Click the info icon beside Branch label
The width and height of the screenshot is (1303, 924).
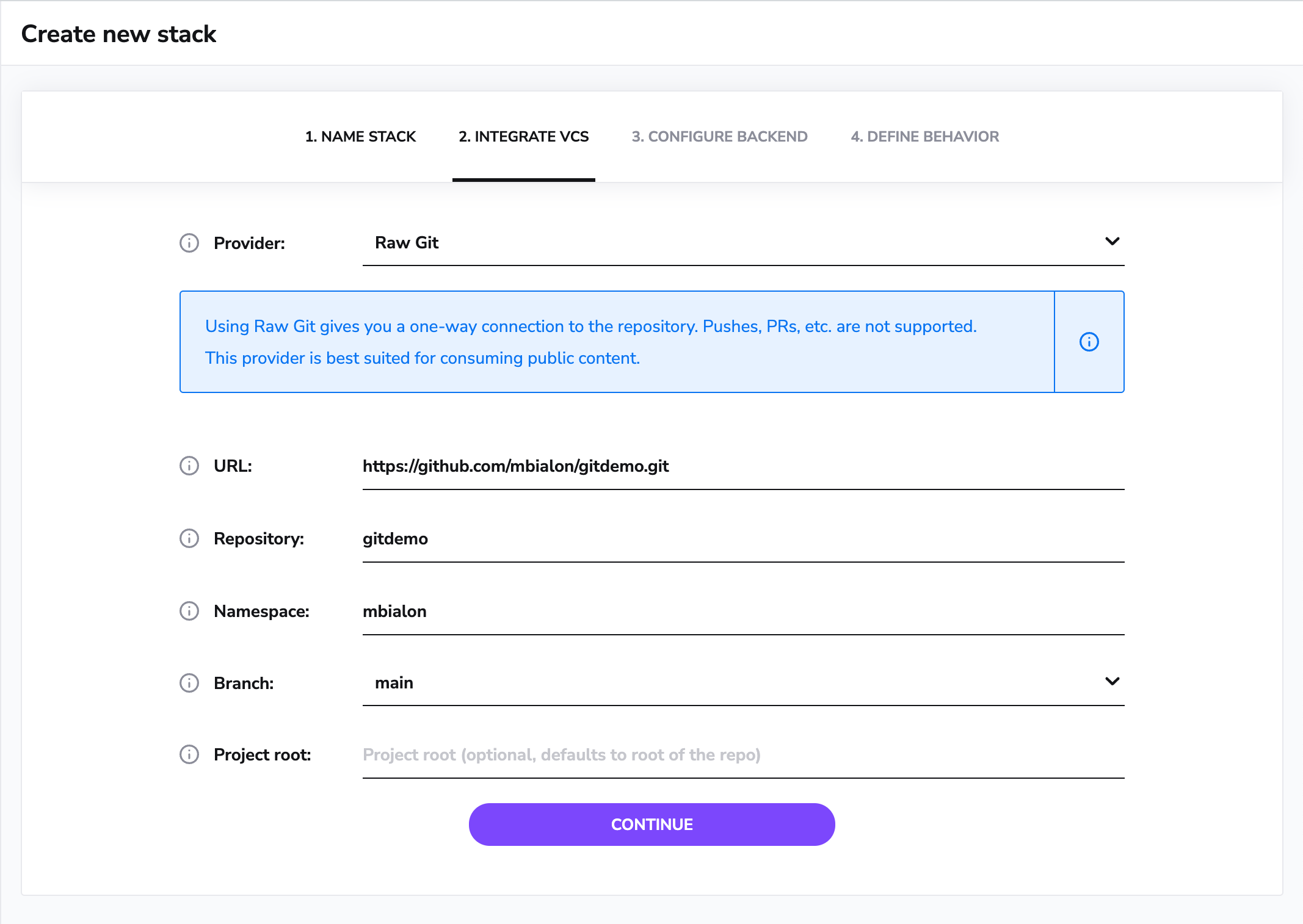click(x=189, y=683)
